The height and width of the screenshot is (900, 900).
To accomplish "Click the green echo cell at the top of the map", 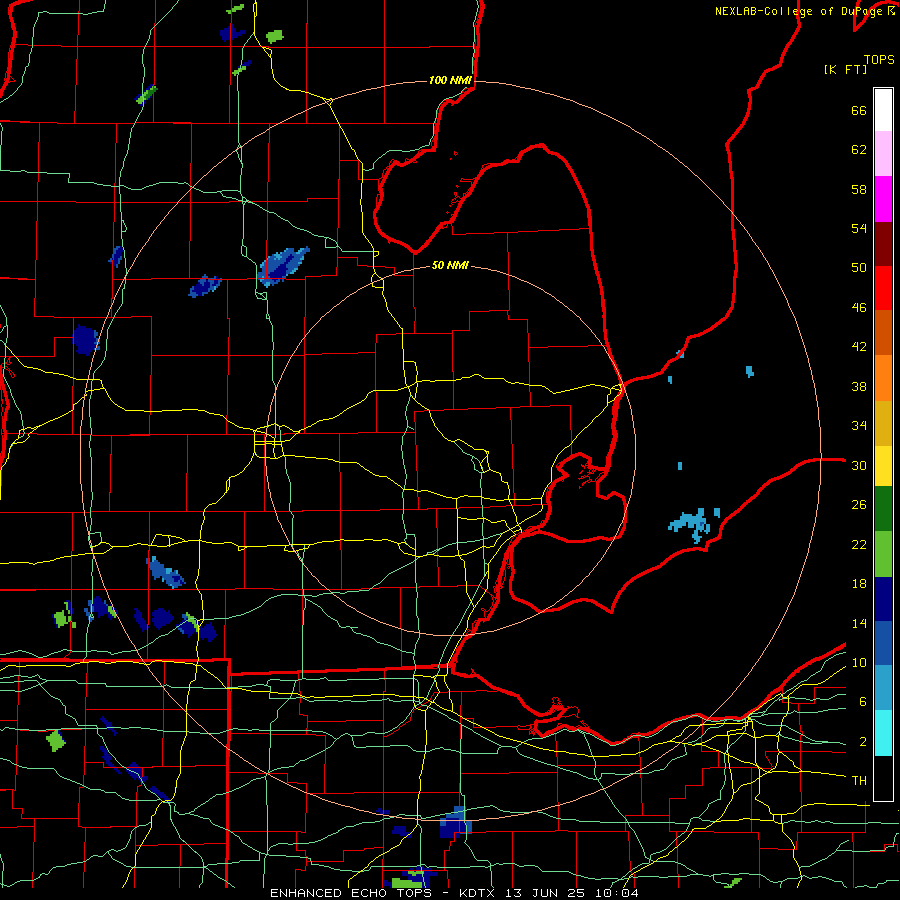I will (275, 36).
